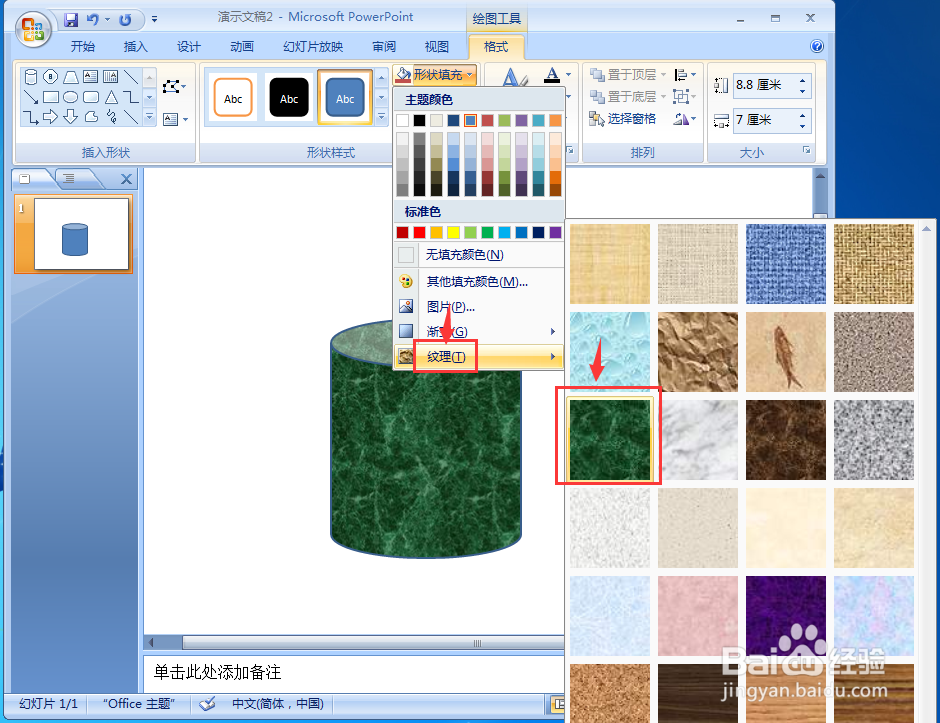Image resolution: width=940 pixels, height=723 pixels.
Task: Click the text fill letter A icon
Action: [552, 75]
